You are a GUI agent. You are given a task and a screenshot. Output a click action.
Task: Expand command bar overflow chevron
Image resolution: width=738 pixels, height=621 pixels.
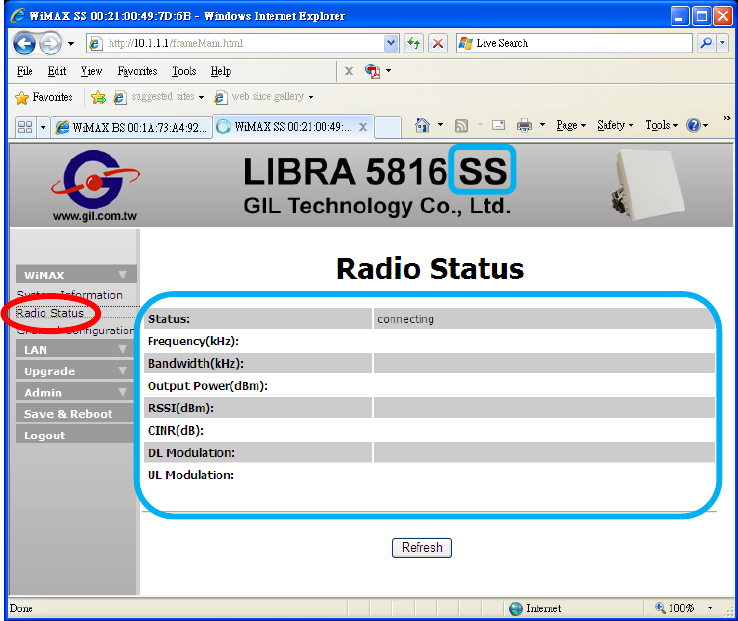tap(727, 118)
